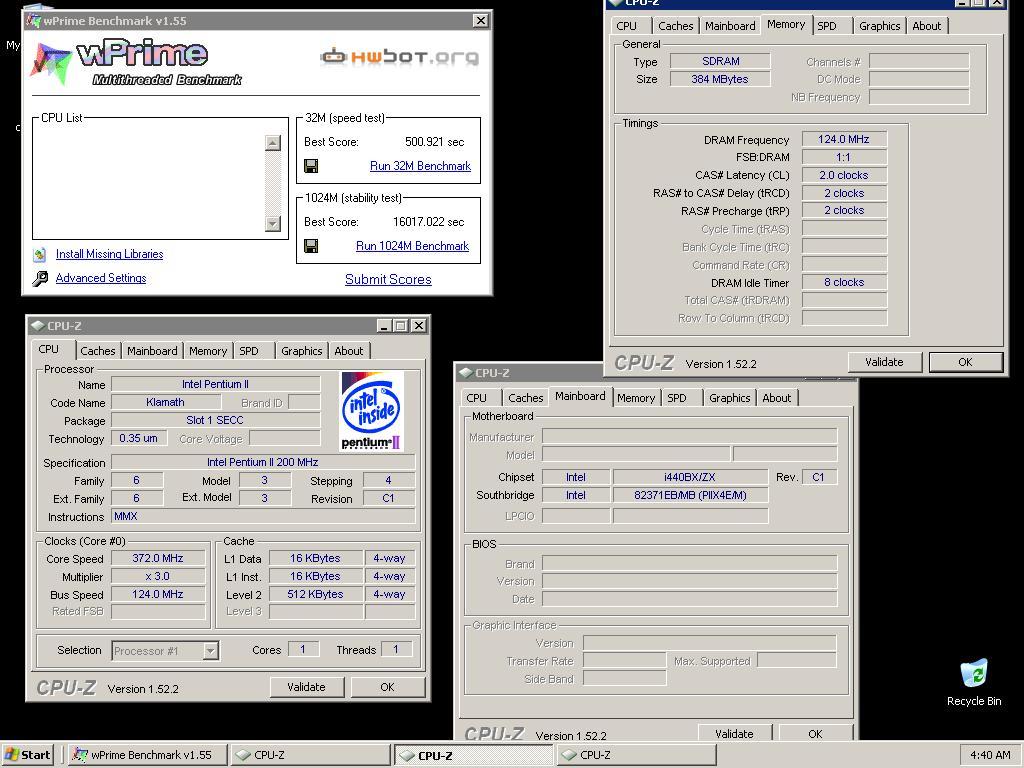Select Caches tab in CPU-Z Memory window
Image resolution: width=1024 pixels, height=768 pixels.
[675, 26]
